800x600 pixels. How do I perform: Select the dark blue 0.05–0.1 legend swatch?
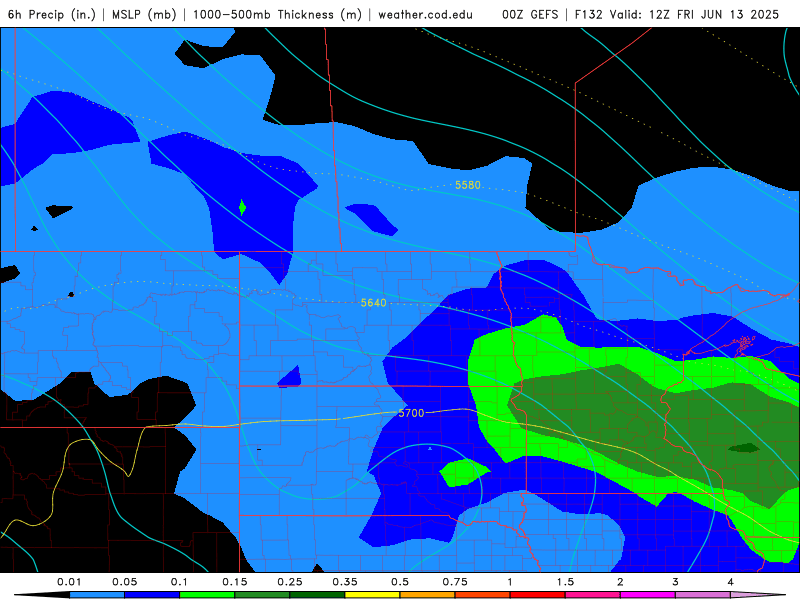[152, 595]
